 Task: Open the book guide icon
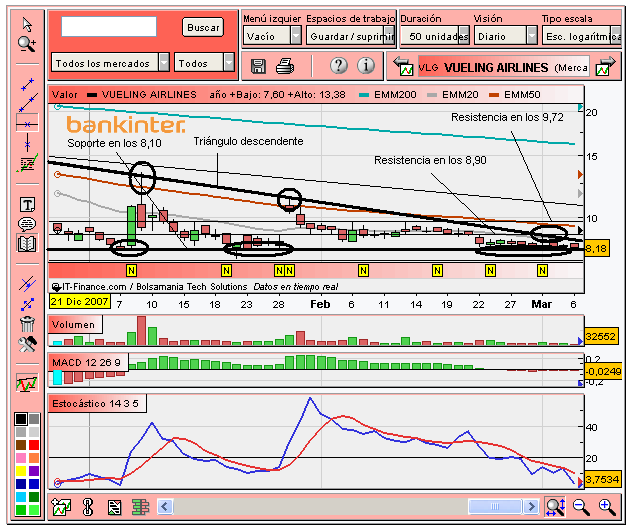point(27,243)
